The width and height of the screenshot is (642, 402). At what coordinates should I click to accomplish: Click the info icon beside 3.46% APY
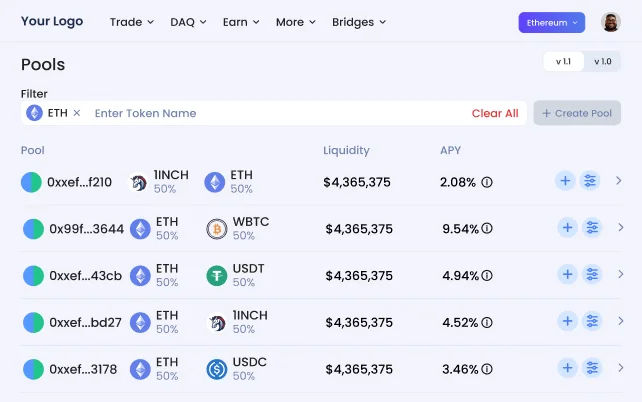click(487, 369)
